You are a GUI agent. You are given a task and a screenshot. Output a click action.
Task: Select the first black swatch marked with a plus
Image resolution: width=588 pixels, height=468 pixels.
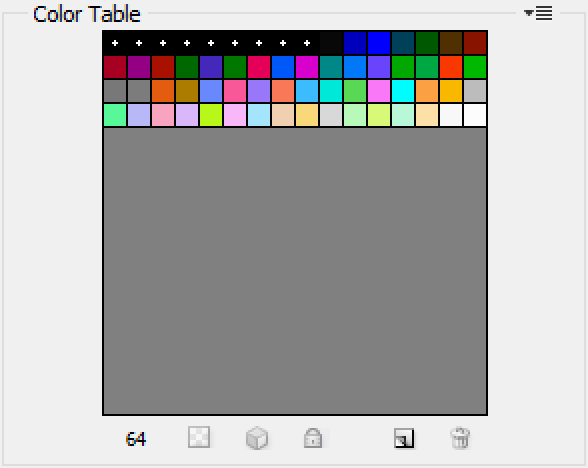[115, 43]
